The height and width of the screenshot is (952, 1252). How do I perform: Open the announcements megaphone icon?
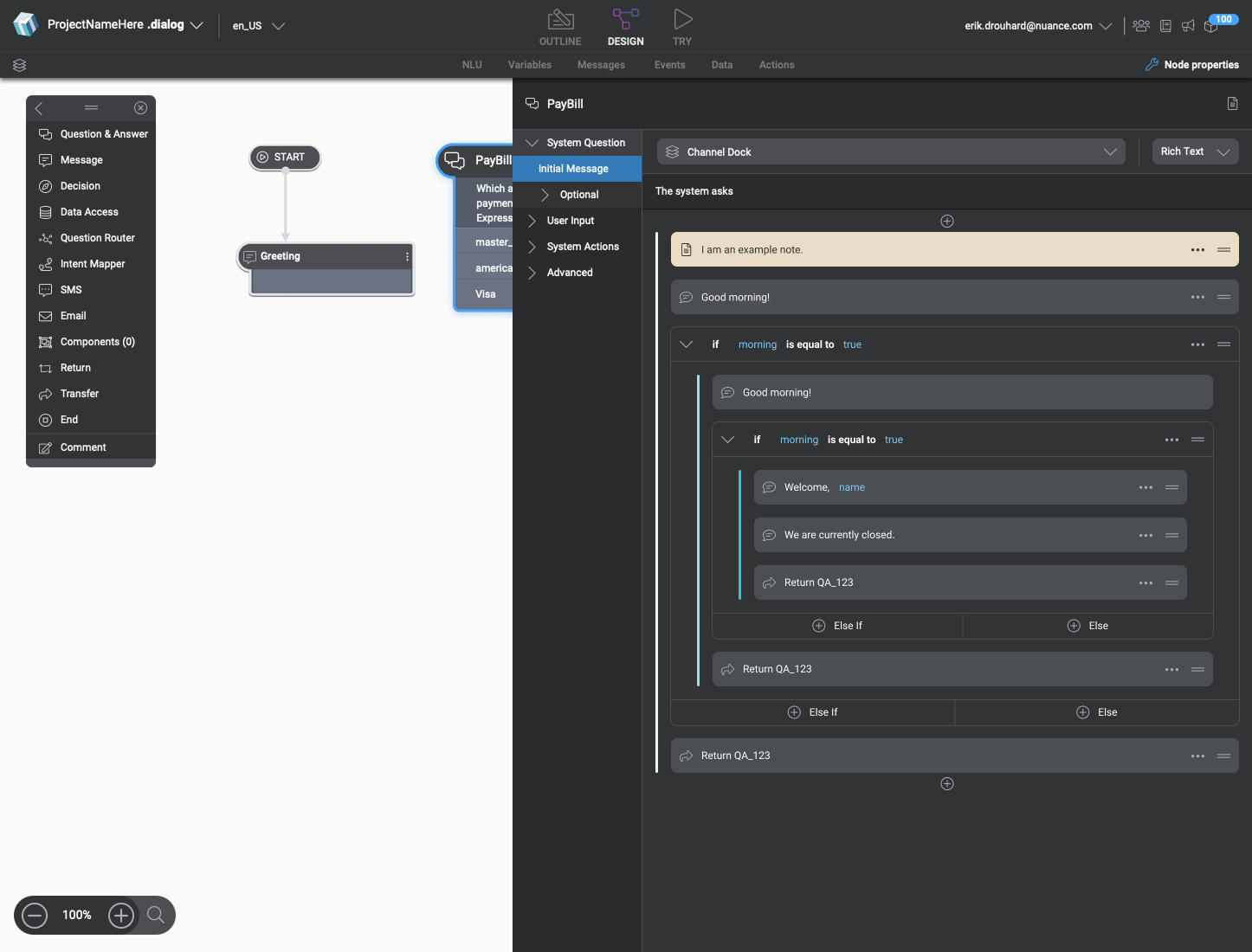tap(1188, 26)
